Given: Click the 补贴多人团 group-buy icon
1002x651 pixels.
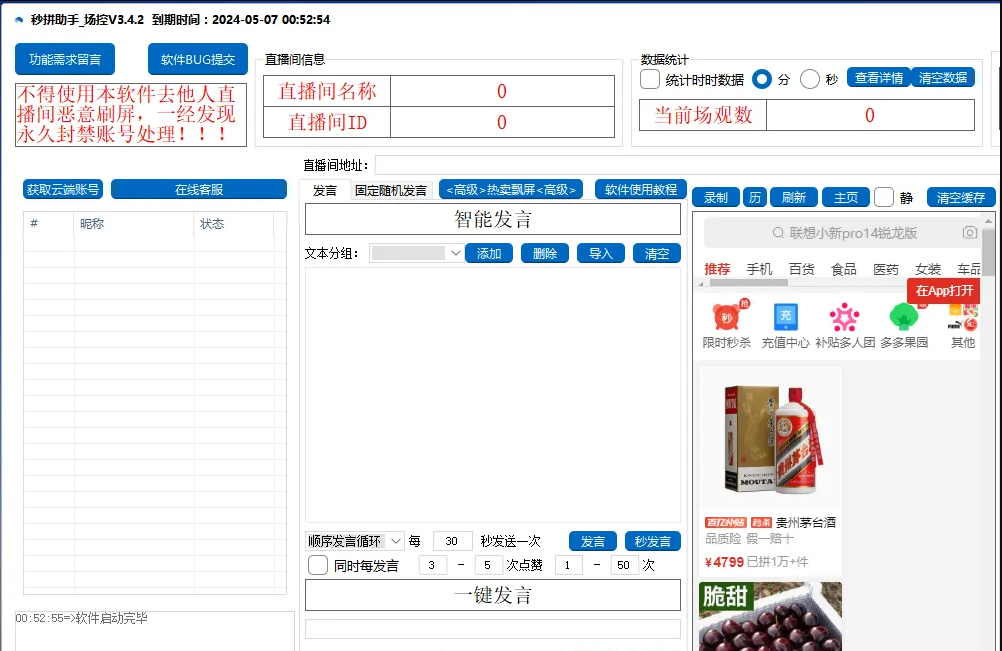Looking at the screenshot, I should 845,317.
